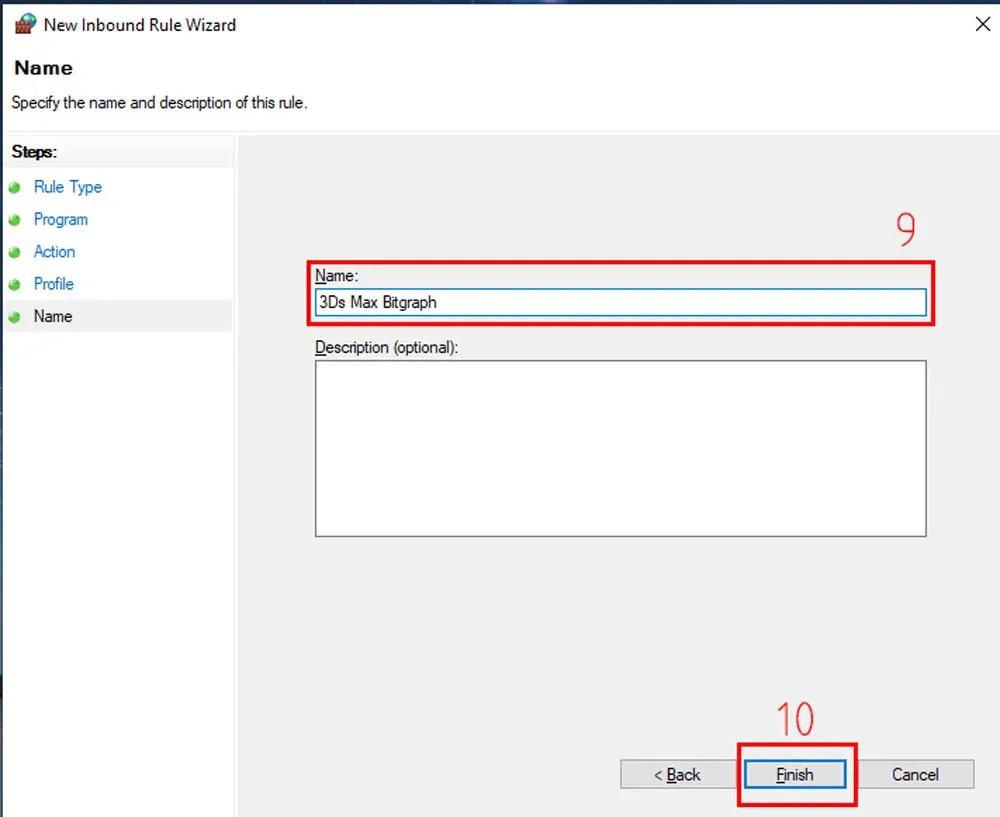This screenshot has width=1000, height=817.
Task: Click the 'Description (optional):' label
Action: point(386,348)
